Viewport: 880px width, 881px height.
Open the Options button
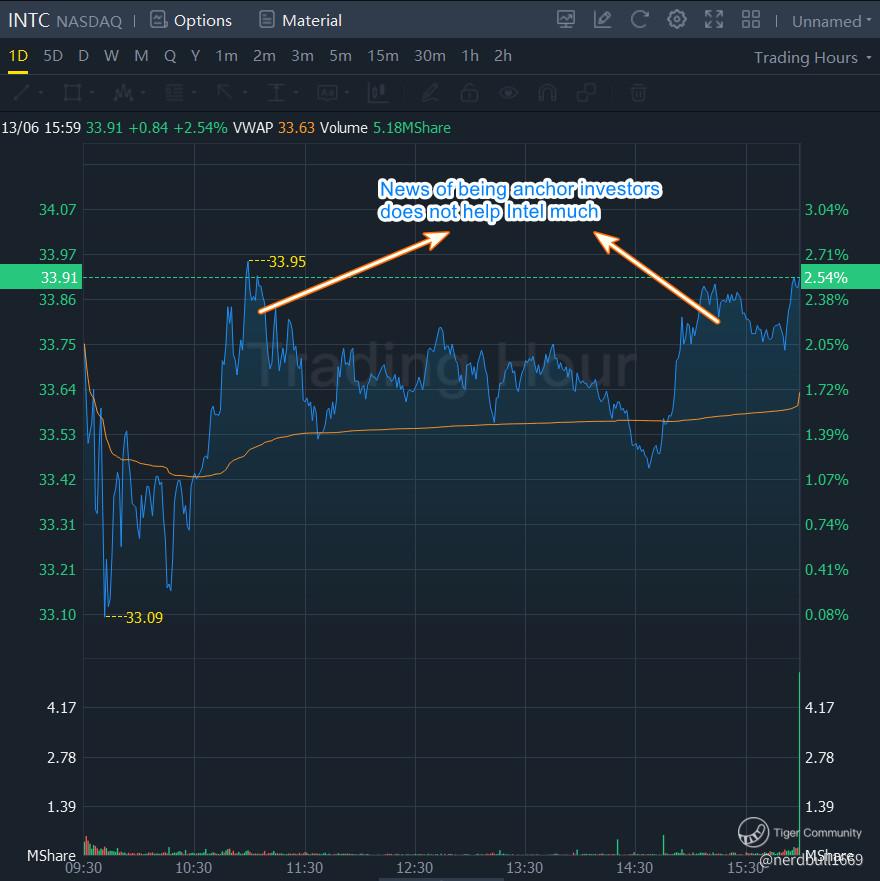191,20
